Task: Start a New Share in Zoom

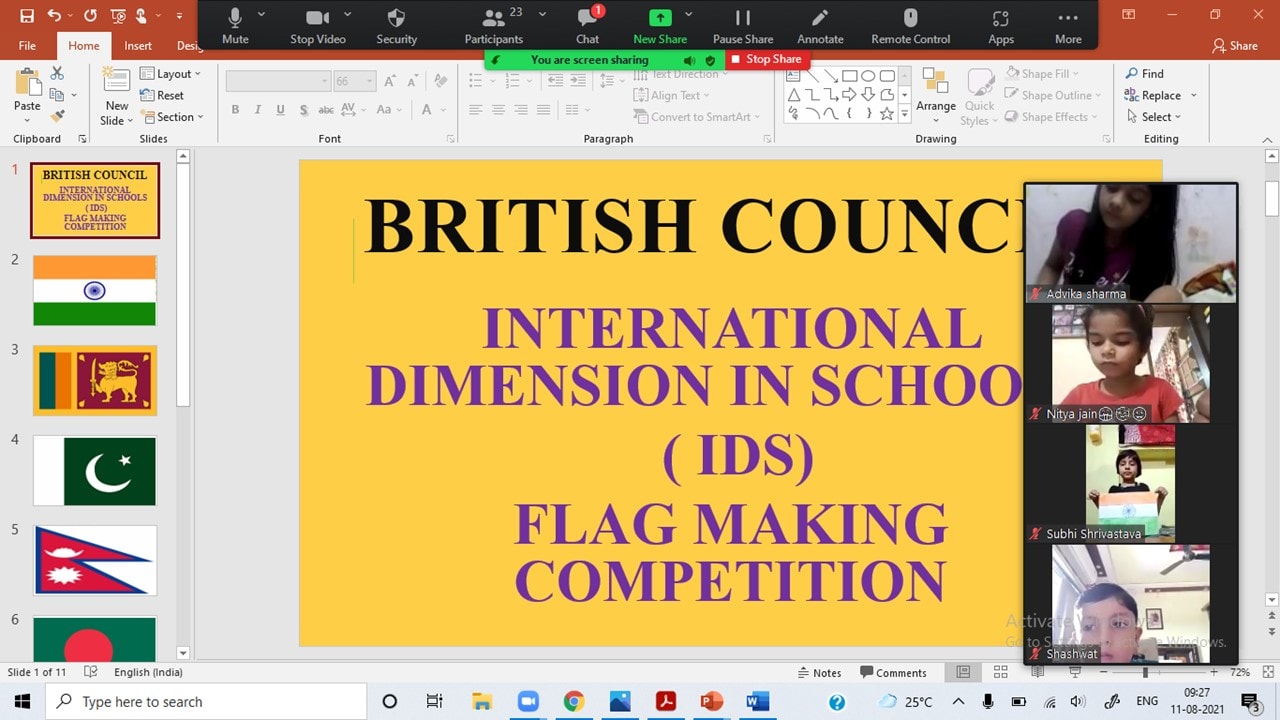Action: click(x=660, y=27)
